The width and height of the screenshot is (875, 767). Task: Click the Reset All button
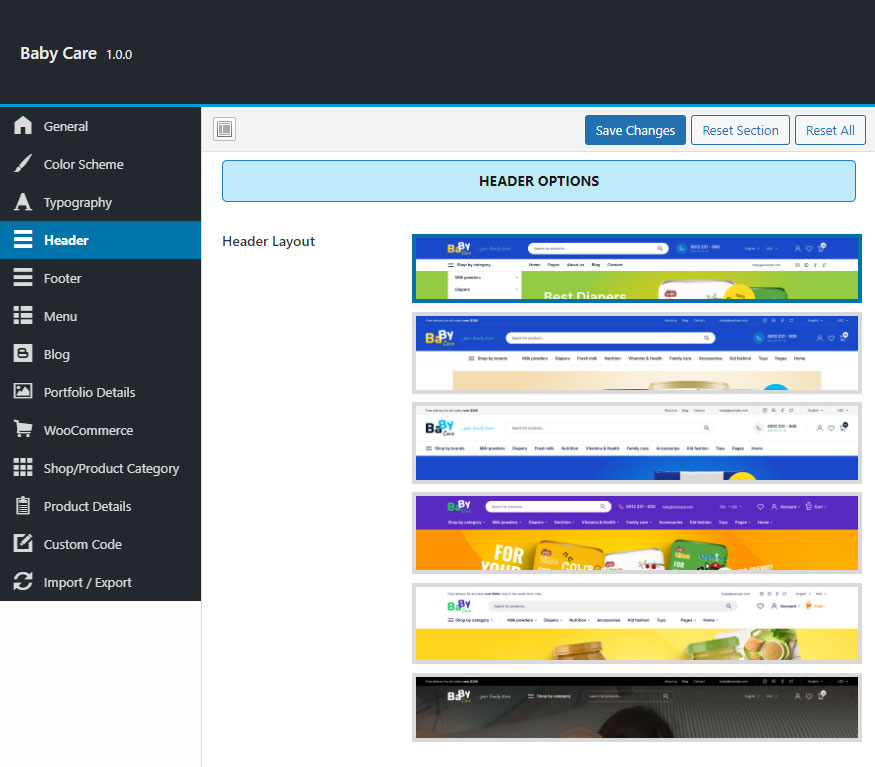coord(830,130)
